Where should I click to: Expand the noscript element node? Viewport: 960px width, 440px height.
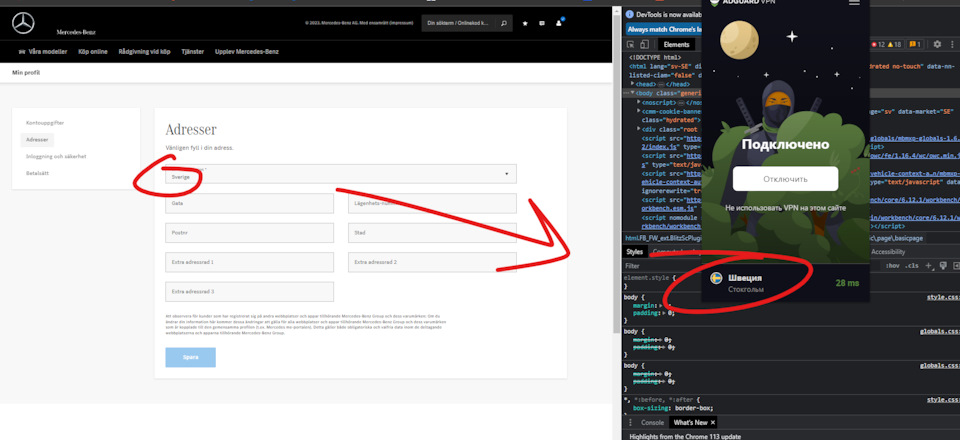point(639,102)
